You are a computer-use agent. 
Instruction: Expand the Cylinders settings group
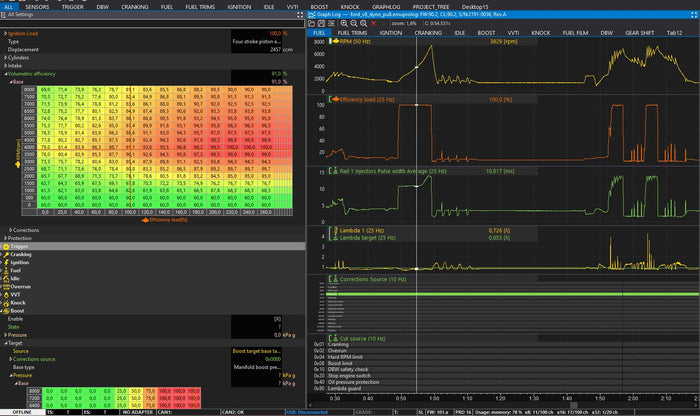point(5,58)
